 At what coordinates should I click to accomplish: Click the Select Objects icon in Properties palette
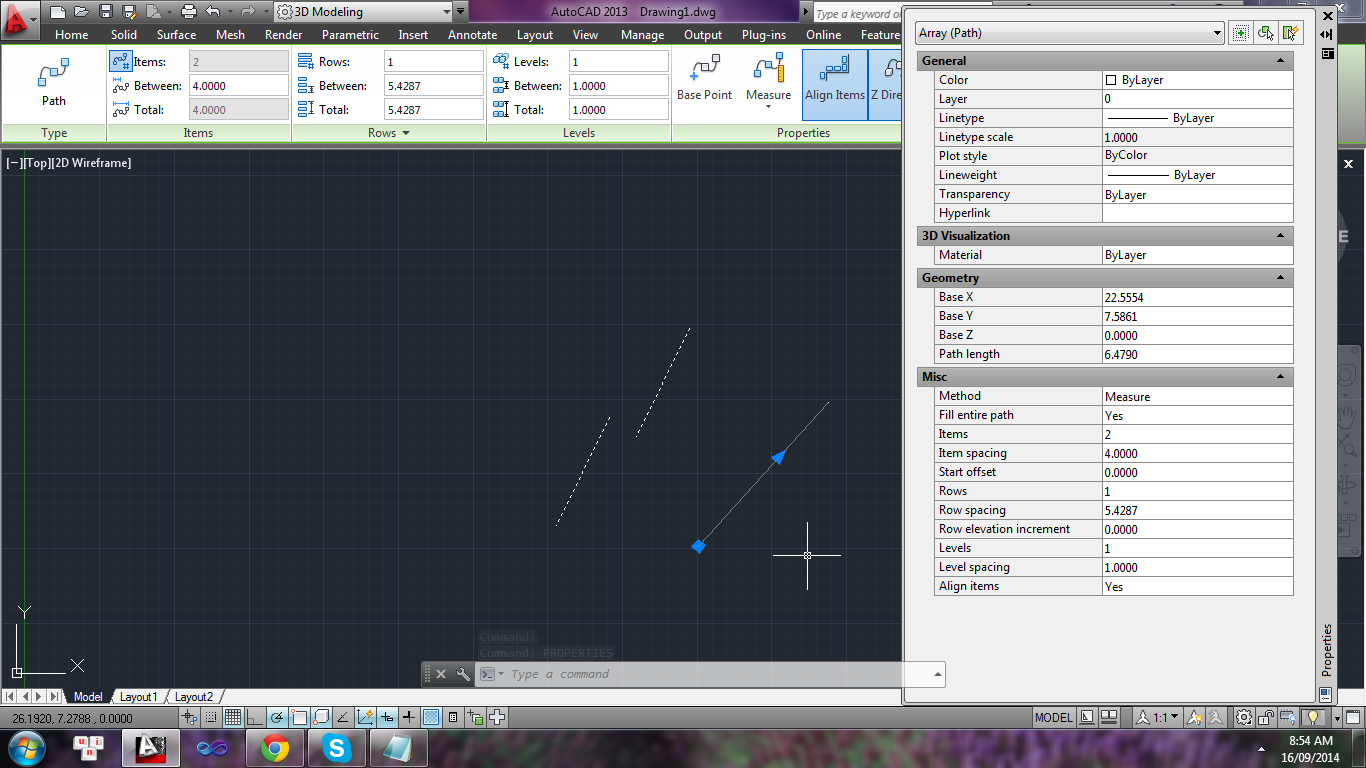[x=1266, y=33]
